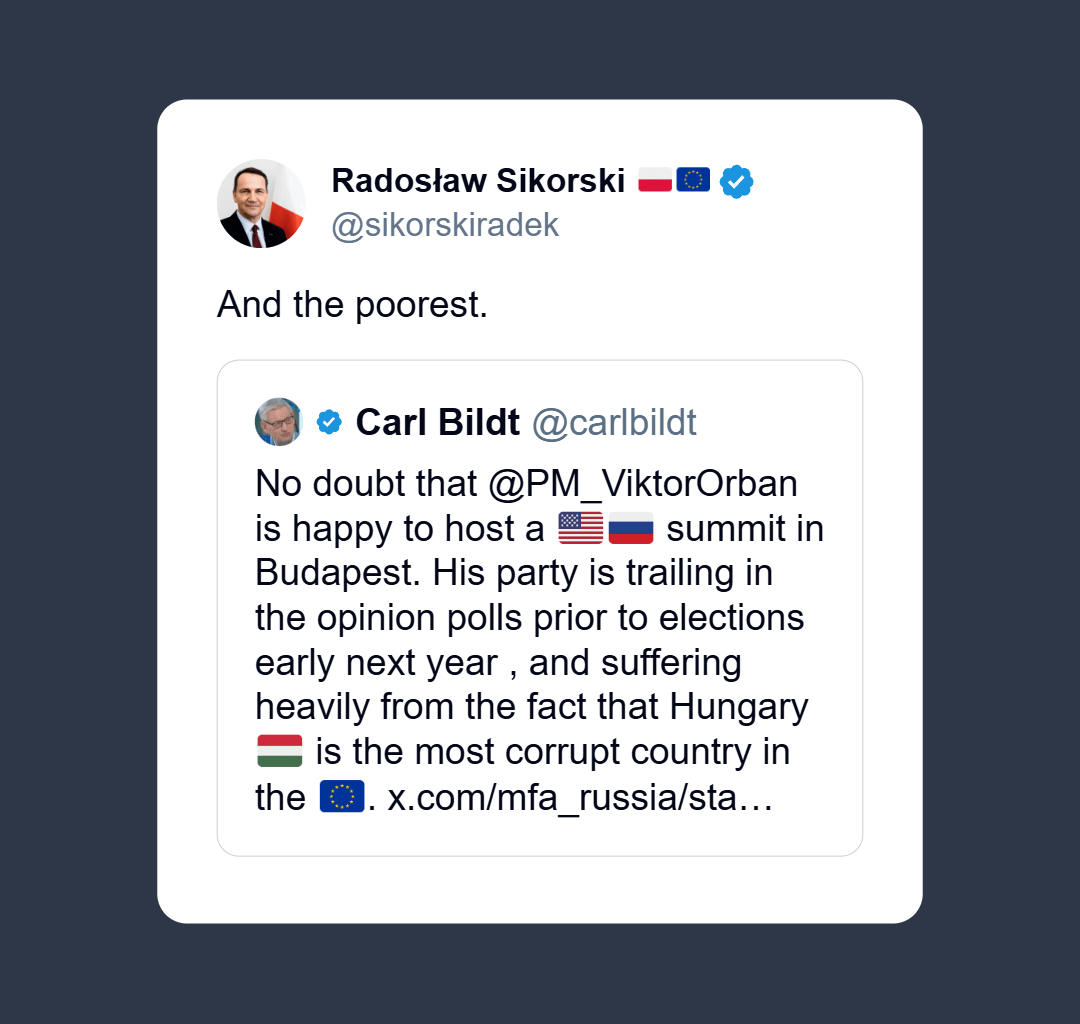
Task: Open the @carlbildt handle
Action: (x=614, y=423)
